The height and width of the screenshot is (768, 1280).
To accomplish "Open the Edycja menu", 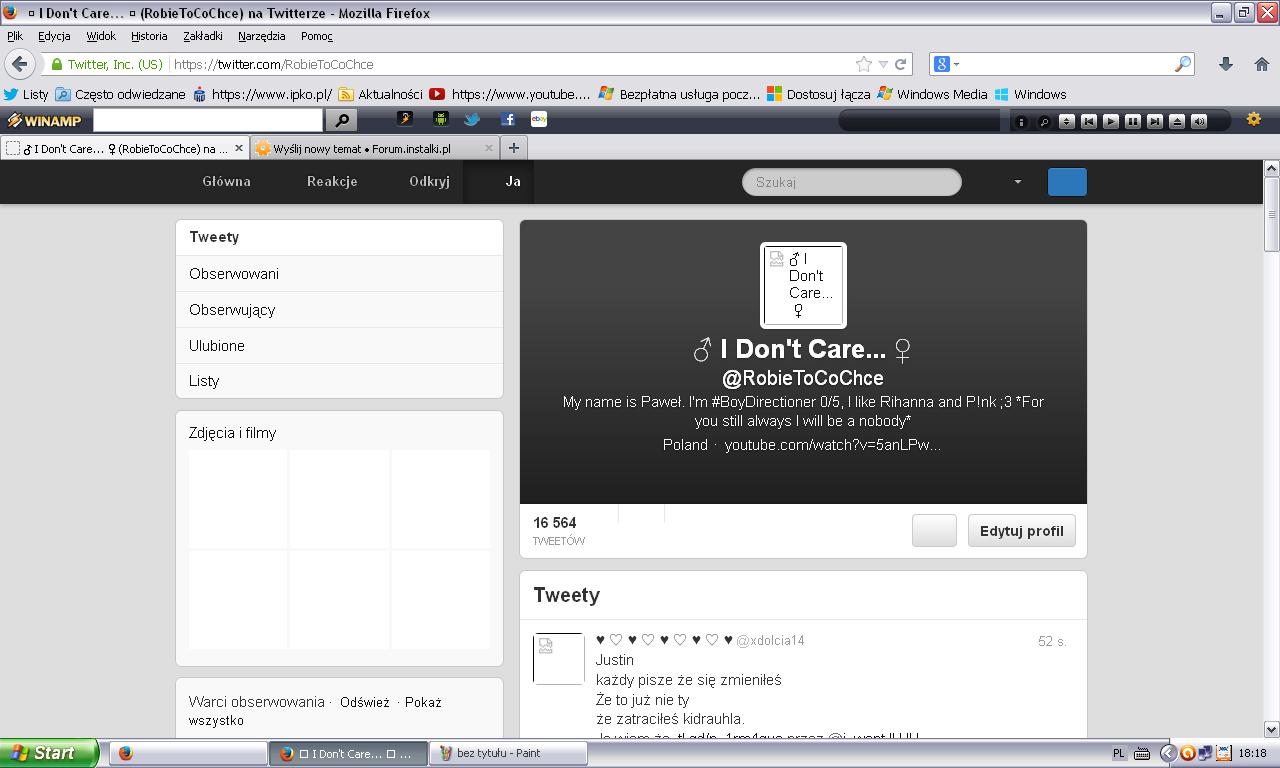I will [54, 36].
